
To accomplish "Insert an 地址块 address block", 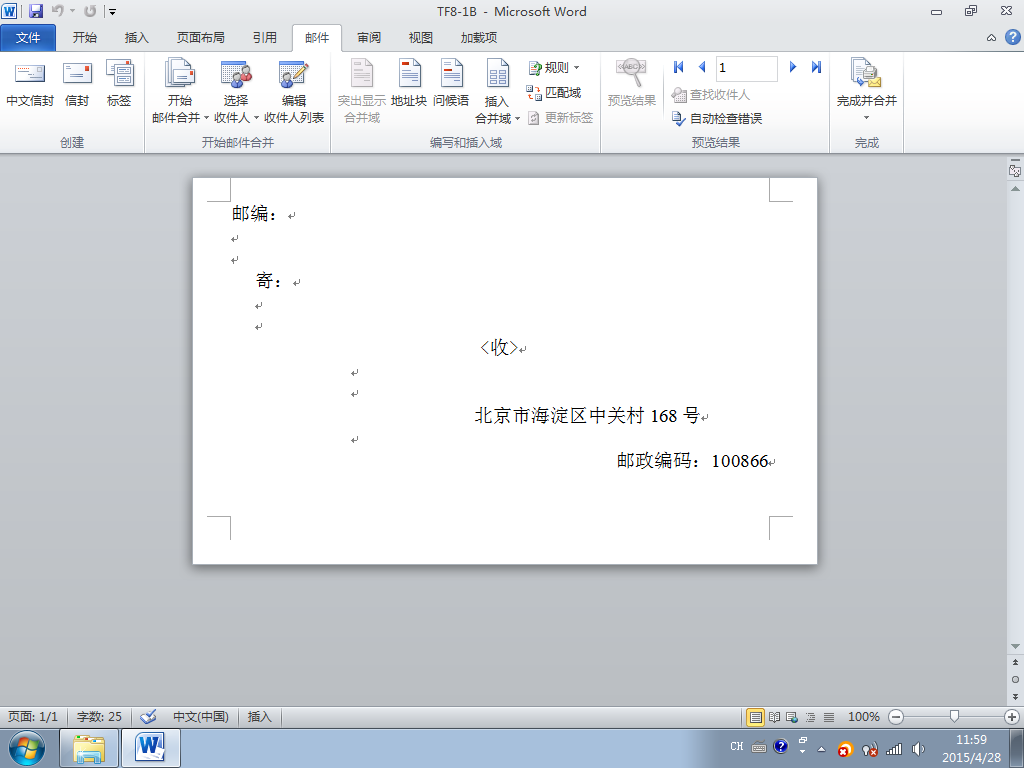I will pyautogui.click(x=409, y=84).
